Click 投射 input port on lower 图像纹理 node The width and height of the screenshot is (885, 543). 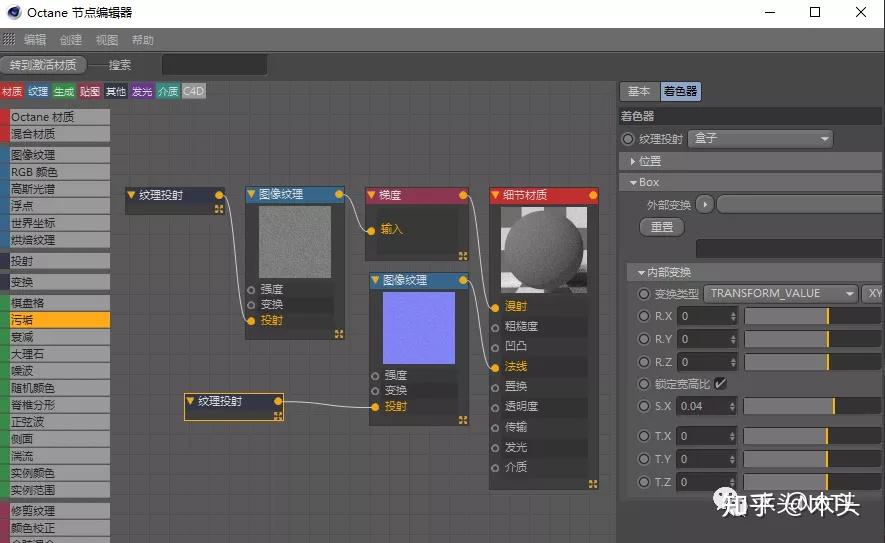coord(375,406)
